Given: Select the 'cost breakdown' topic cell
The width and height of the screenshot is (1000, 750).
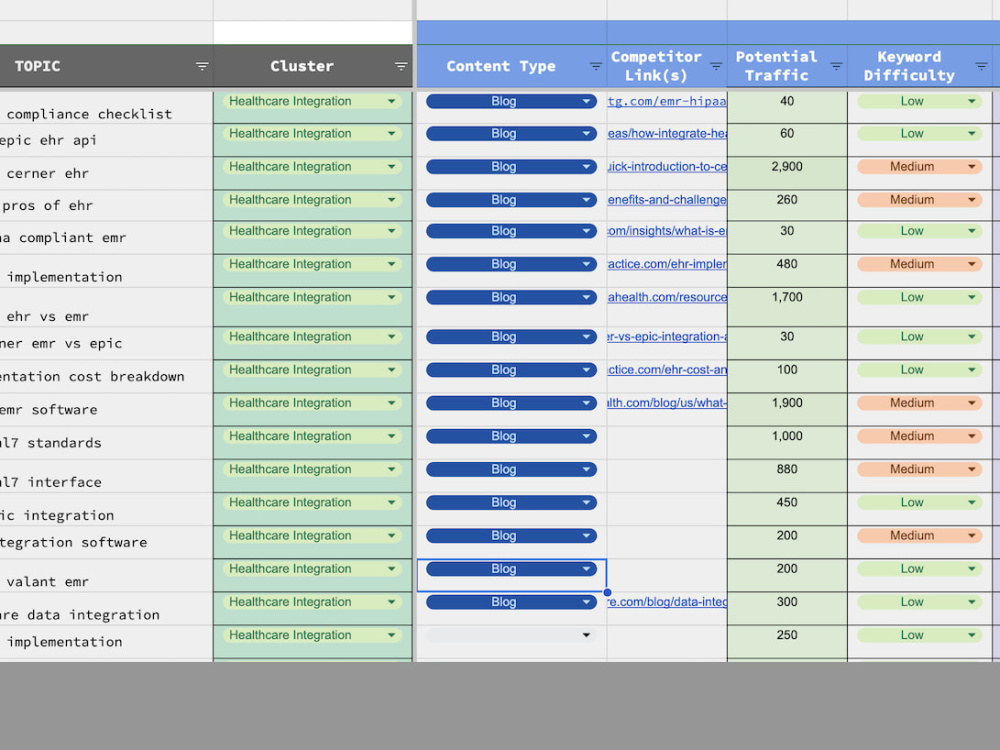Looking at the screenshot, I should [107, 377].
